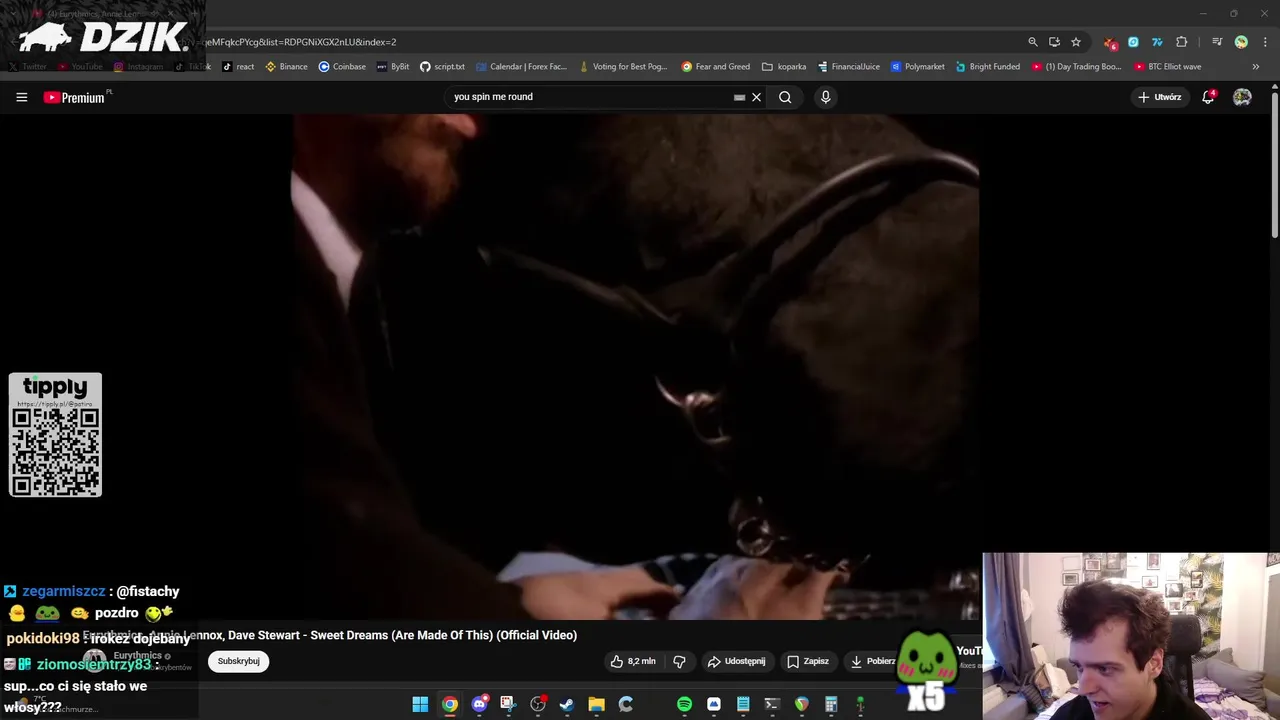This screenshot has height=720, width=1280.
Task: Open Coinbase bookmark
Action: click(x=342, y=67)
